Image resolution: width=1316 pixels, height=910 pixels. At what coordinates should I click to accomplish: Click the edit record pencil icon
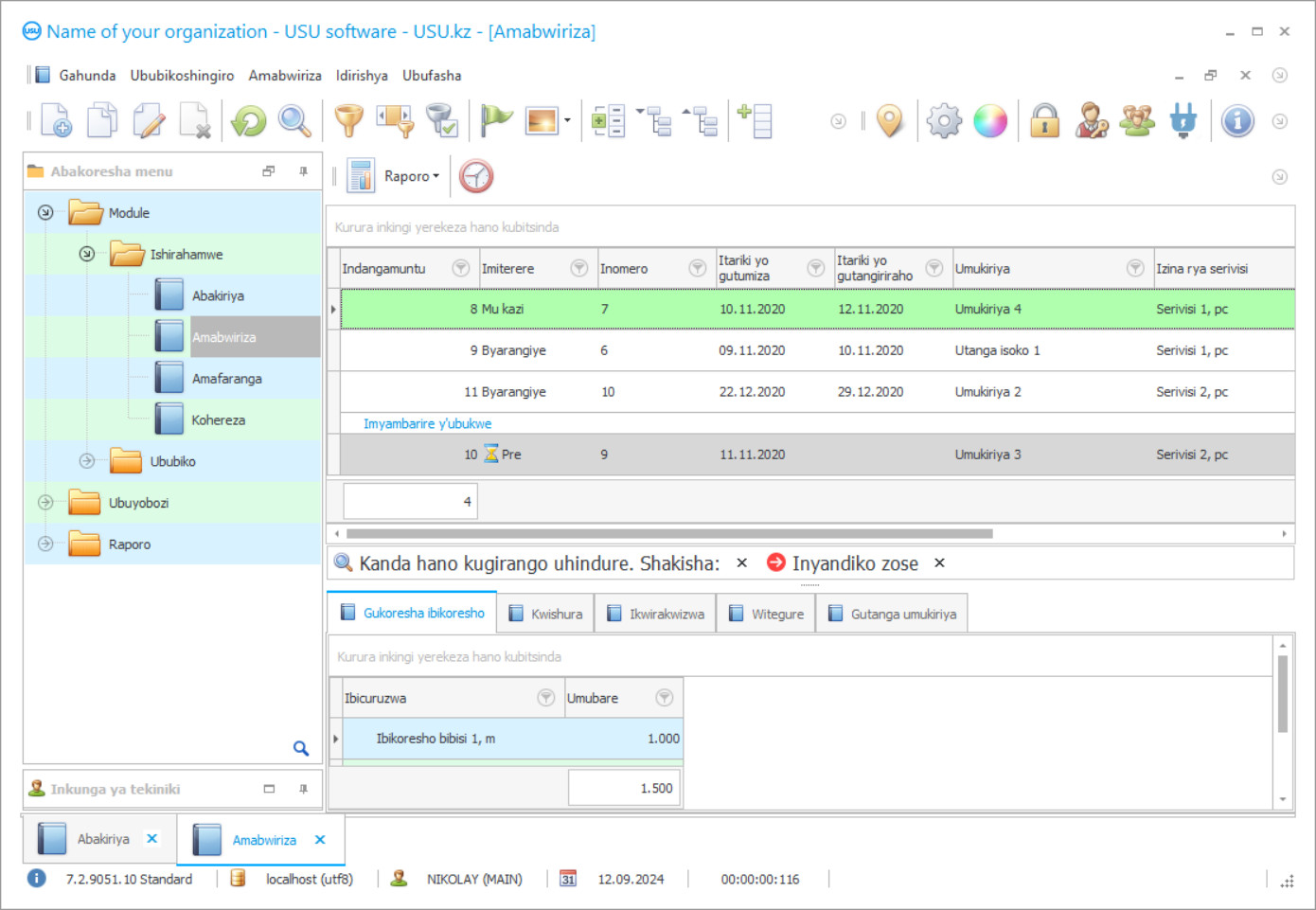149,121
